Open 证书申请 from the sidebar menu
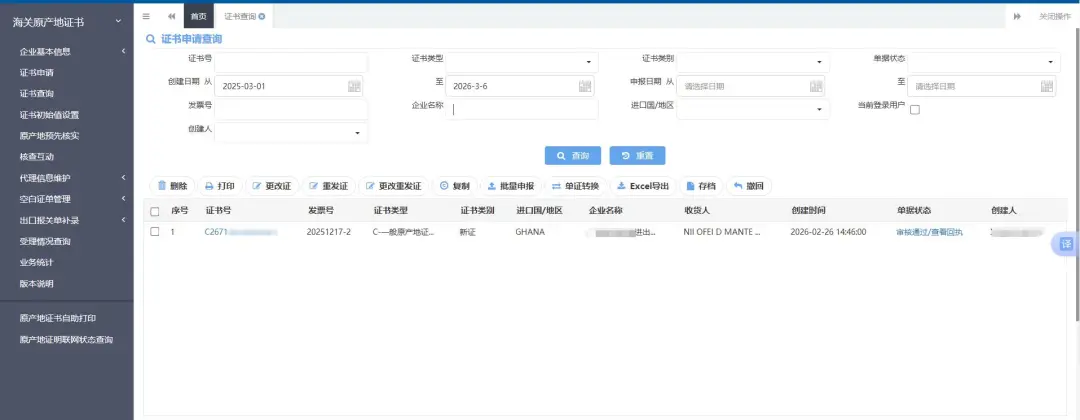Viewport: 1080px width, 420px height. (37, 72)
